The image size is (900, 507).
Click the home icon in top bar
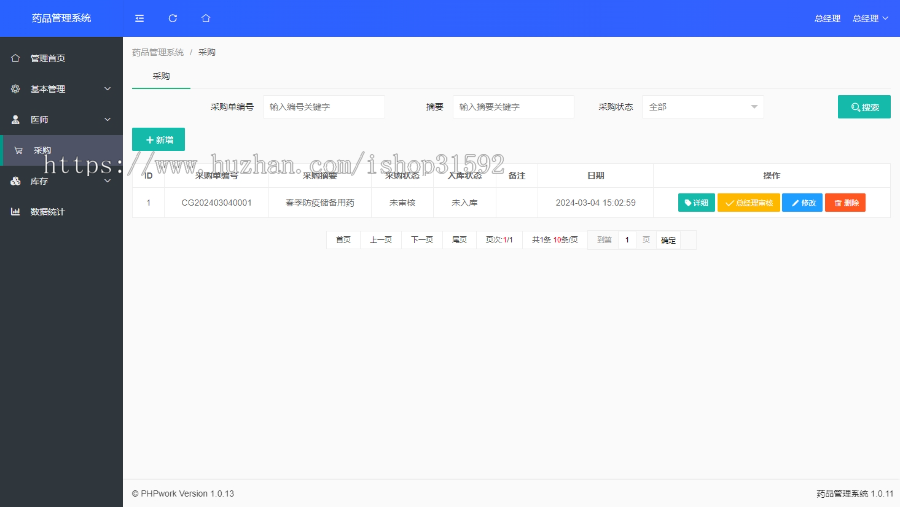205,18
